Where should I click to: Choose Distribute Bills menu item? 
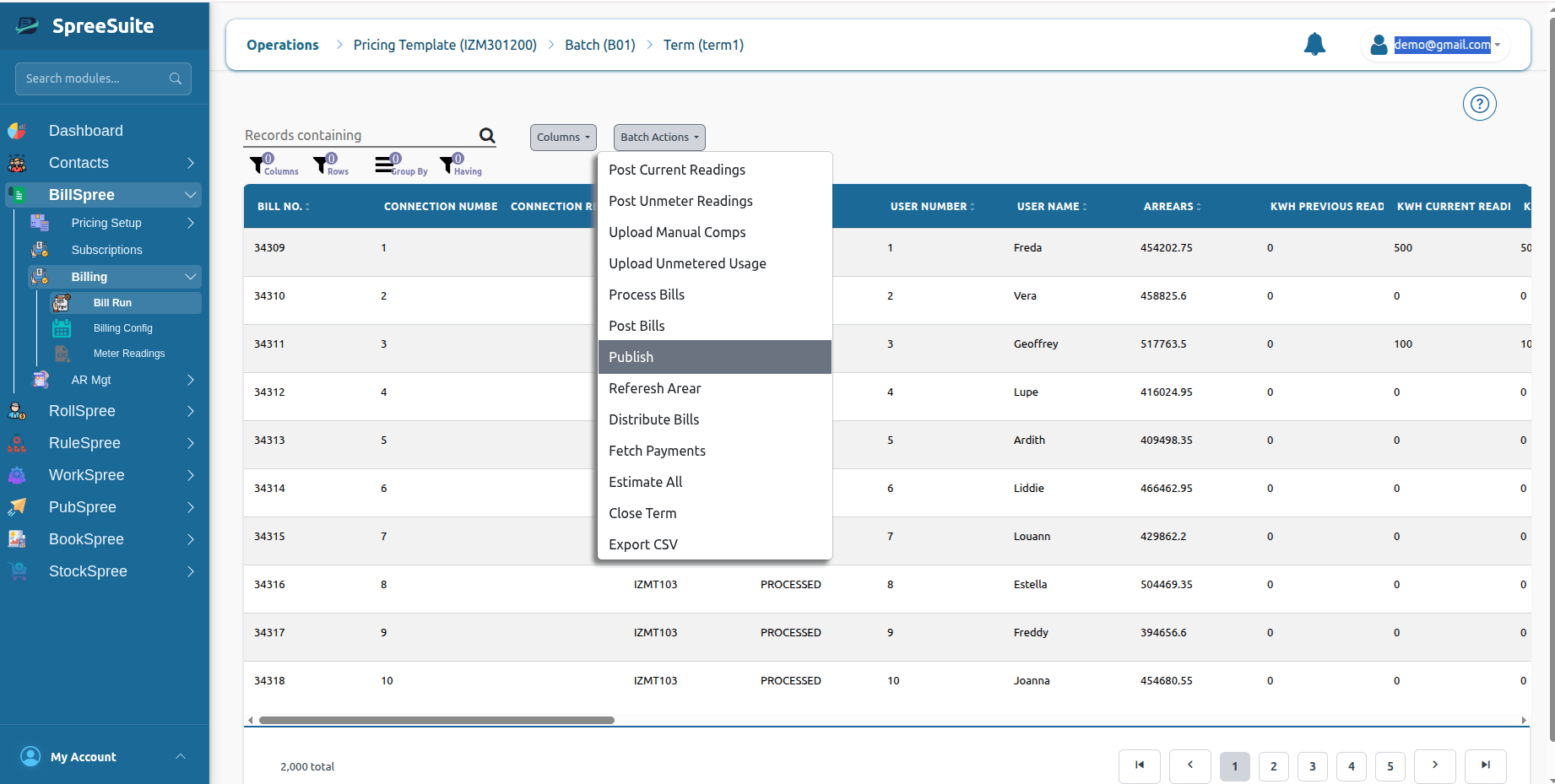point(714,419)
